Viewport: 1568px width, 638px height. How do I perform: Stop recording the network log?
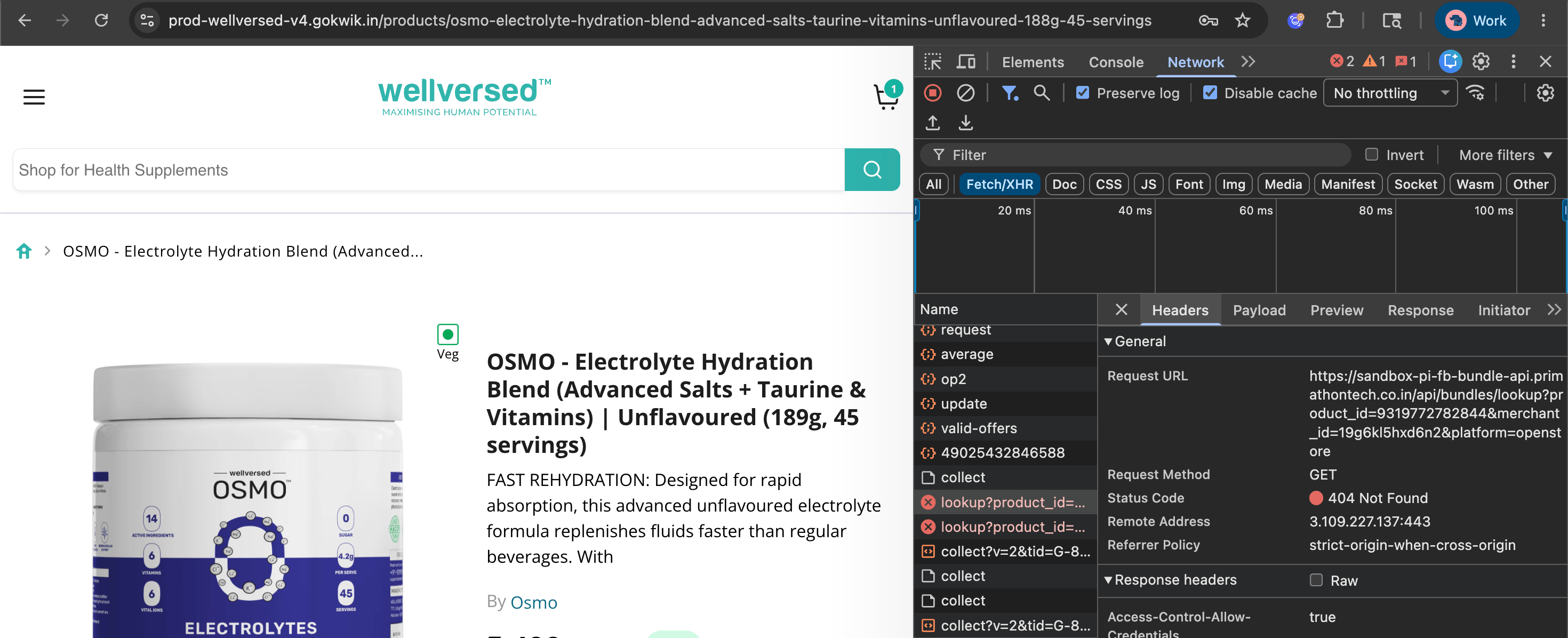(x=932, y=93)
